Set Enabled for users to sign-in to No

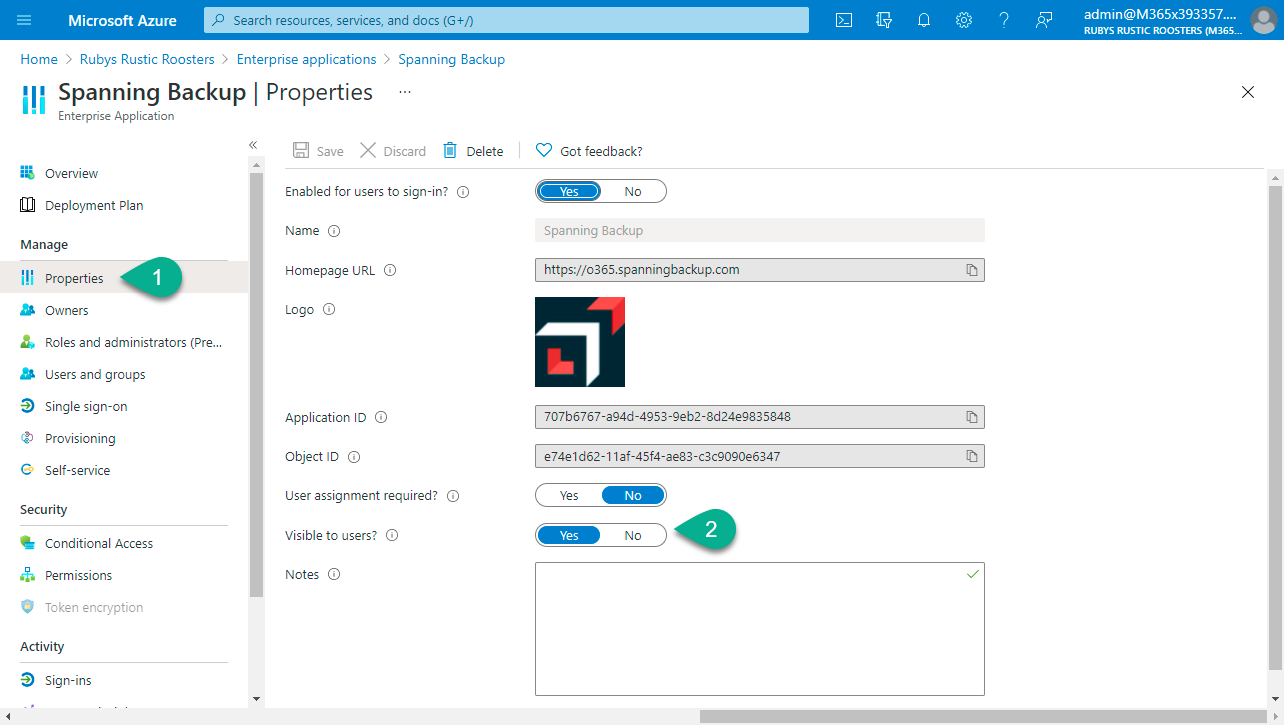[633, 191]
